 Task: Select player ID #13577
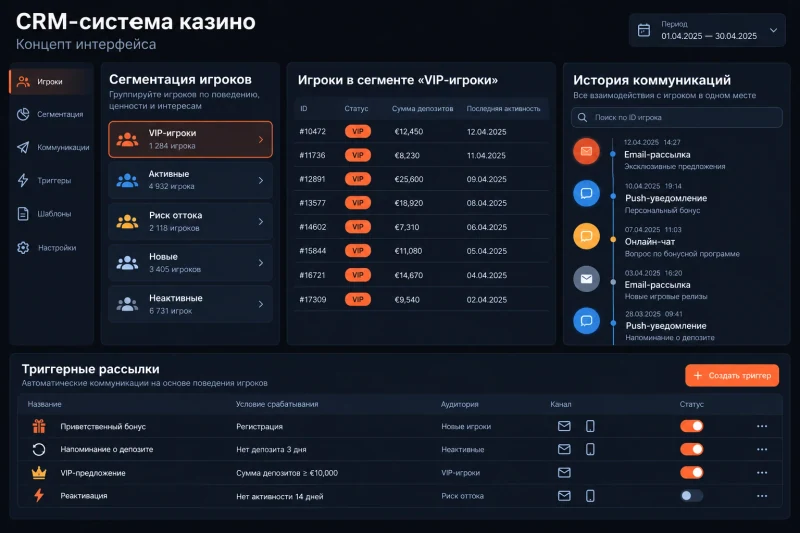coord(312,203)
